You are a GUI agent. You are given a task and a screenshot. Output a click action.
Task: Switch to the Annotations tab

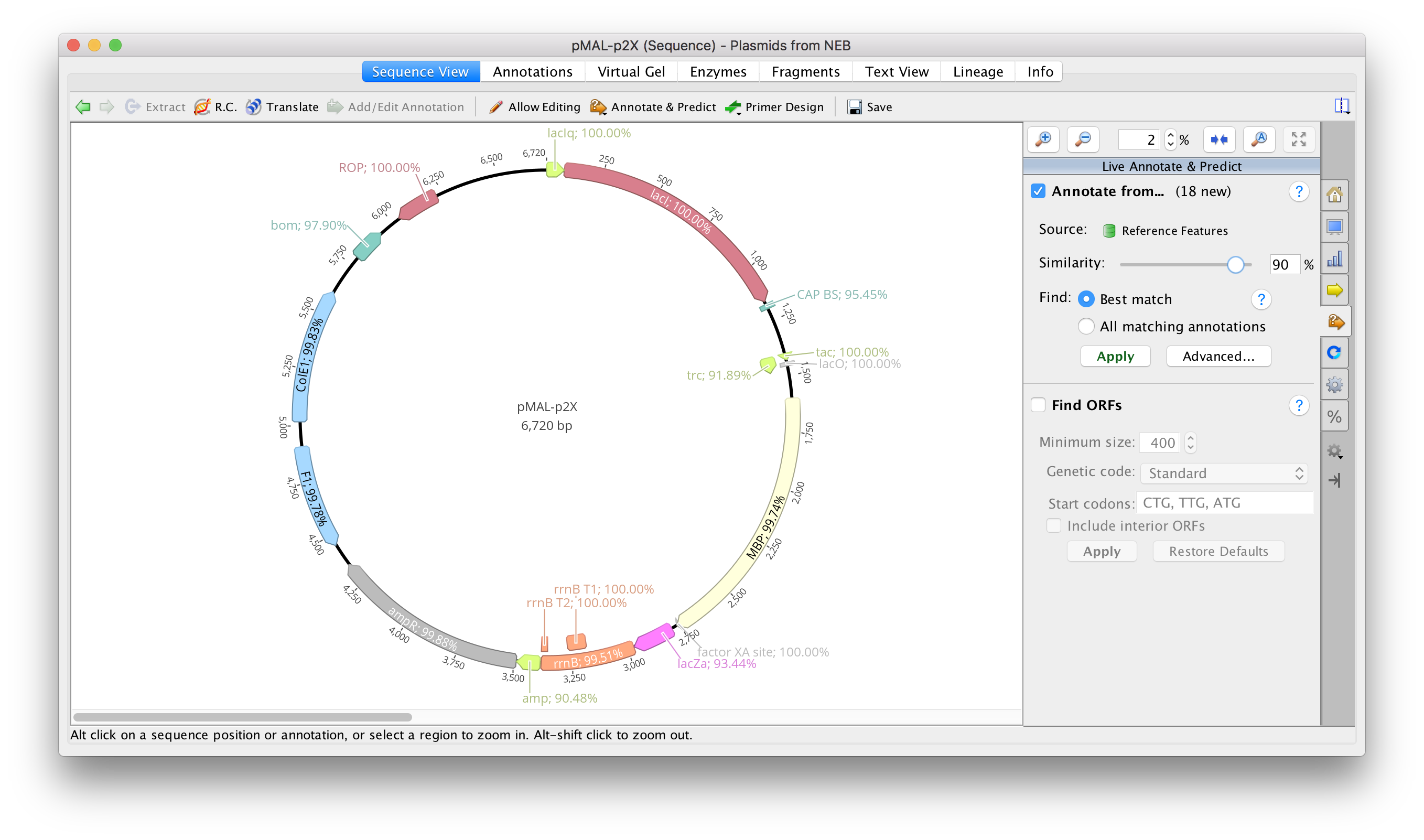coord(533,71)
